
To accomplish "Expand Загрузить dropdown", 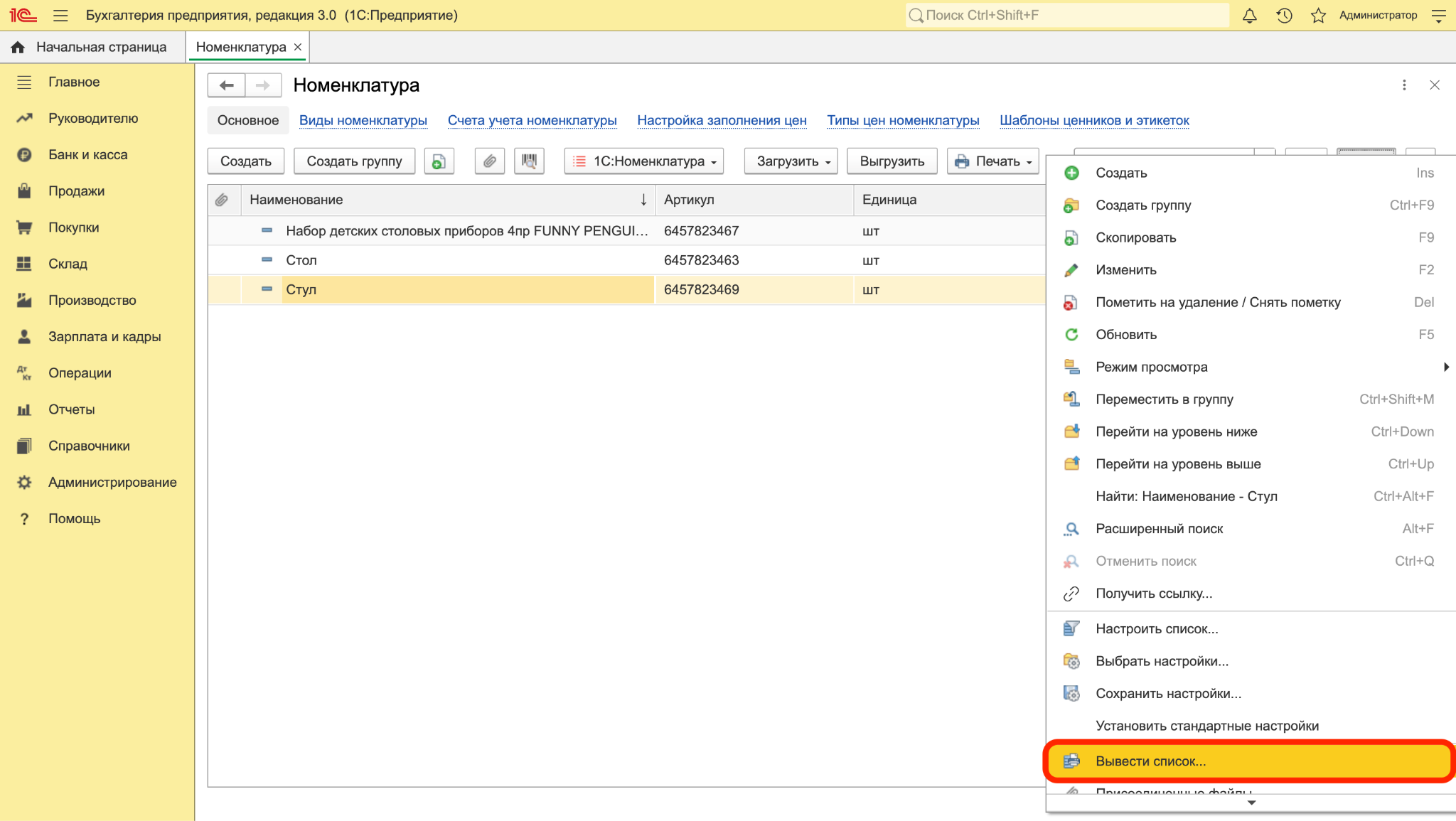I will 791,161.
